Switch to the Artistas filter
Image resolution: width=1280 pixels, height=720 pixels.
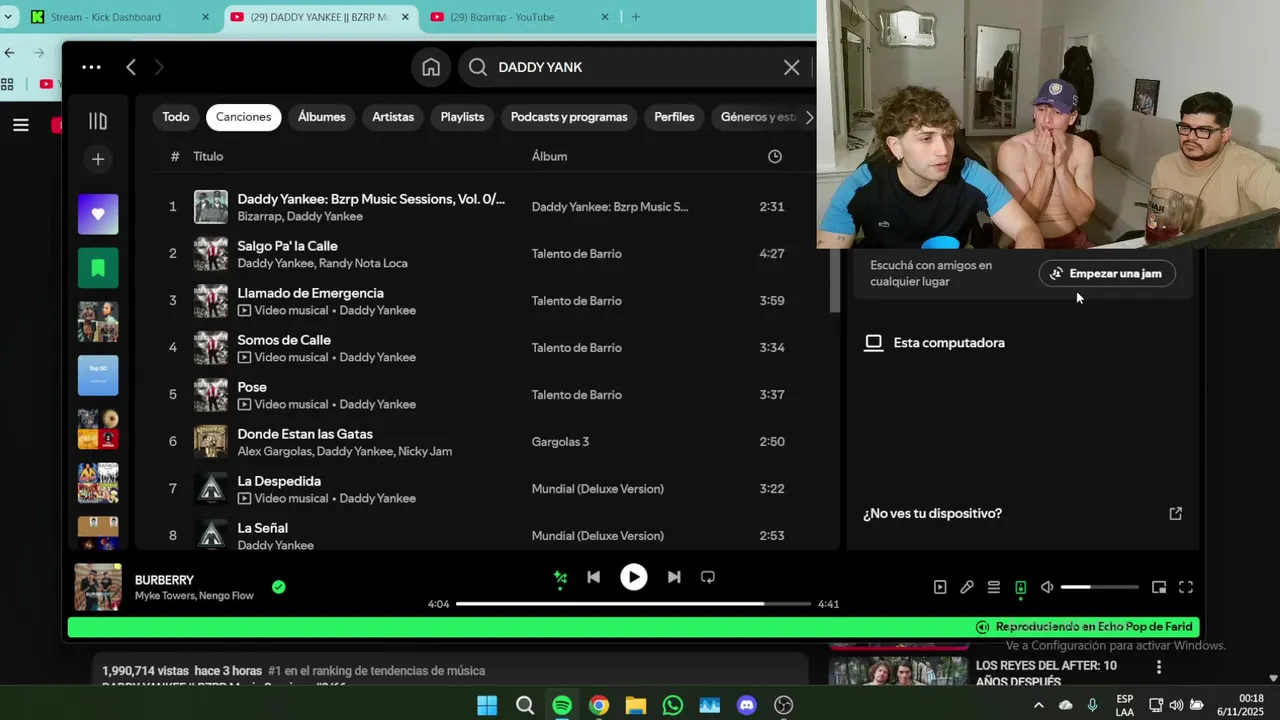pyautogui.click(x=393, y=117)
